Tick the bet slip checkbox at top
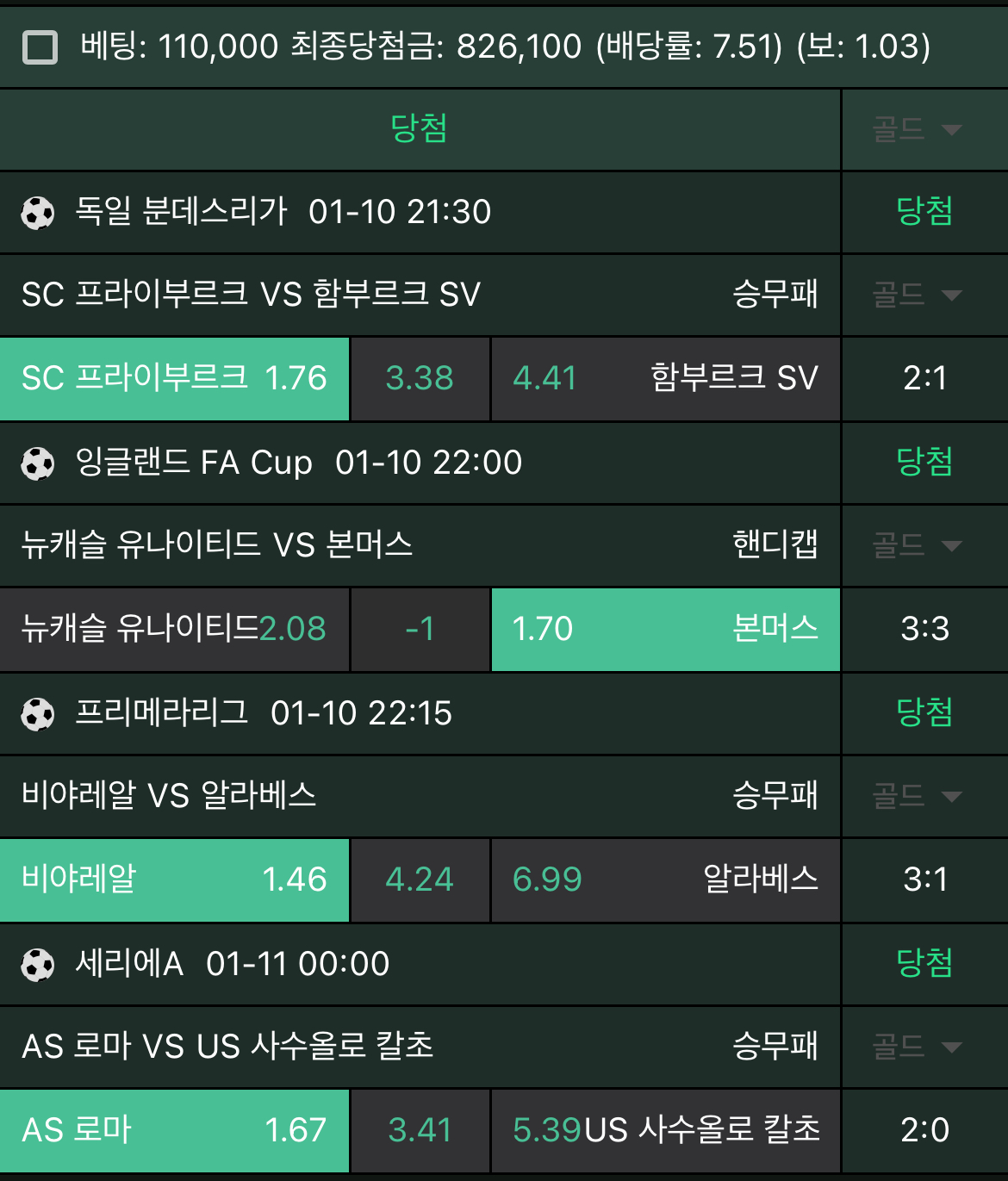 click(40, 47)
